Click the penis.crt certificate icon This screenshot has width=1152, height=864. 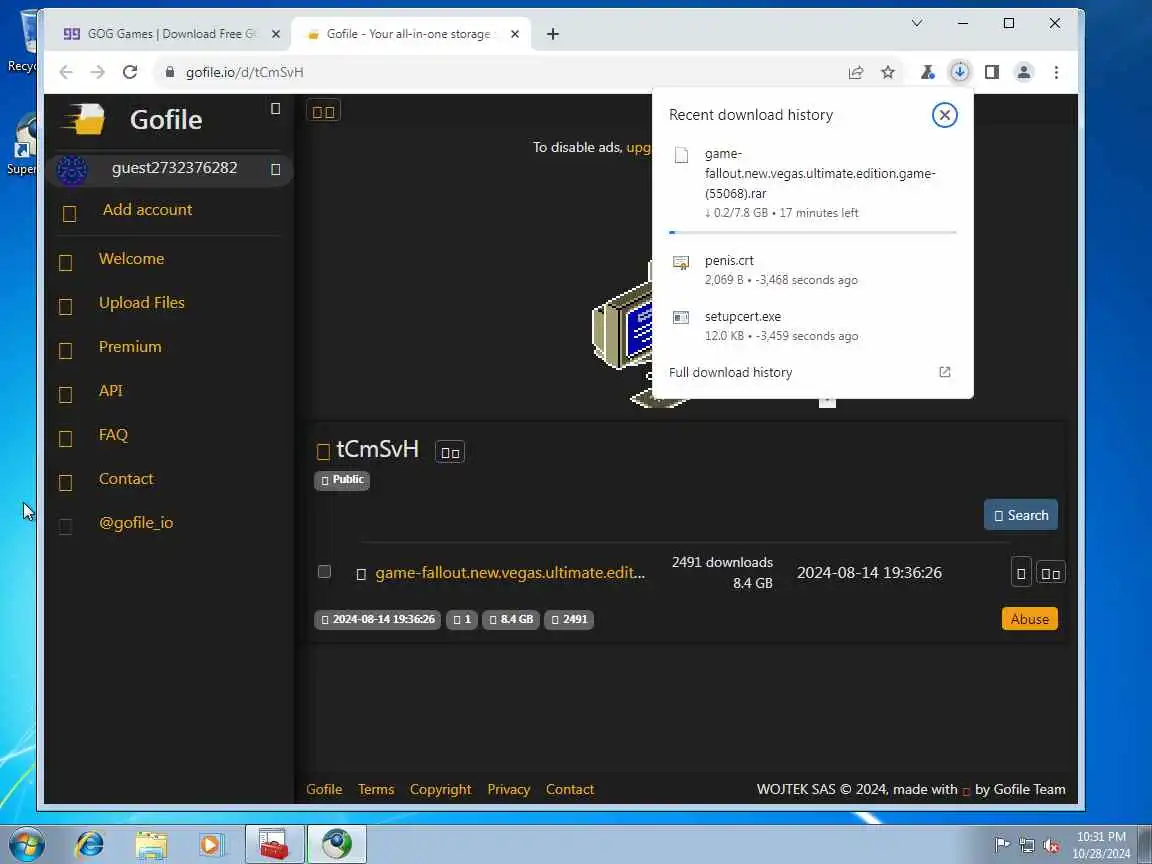pos(681,262)
